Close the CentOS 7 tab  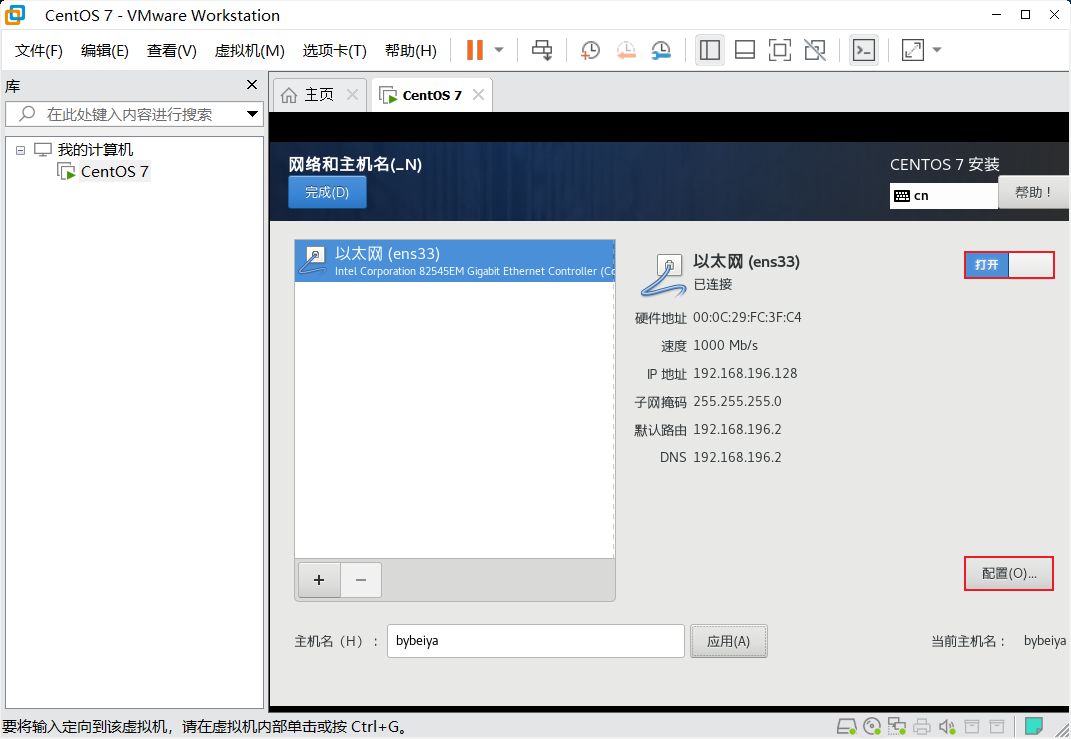pos(478,95)
